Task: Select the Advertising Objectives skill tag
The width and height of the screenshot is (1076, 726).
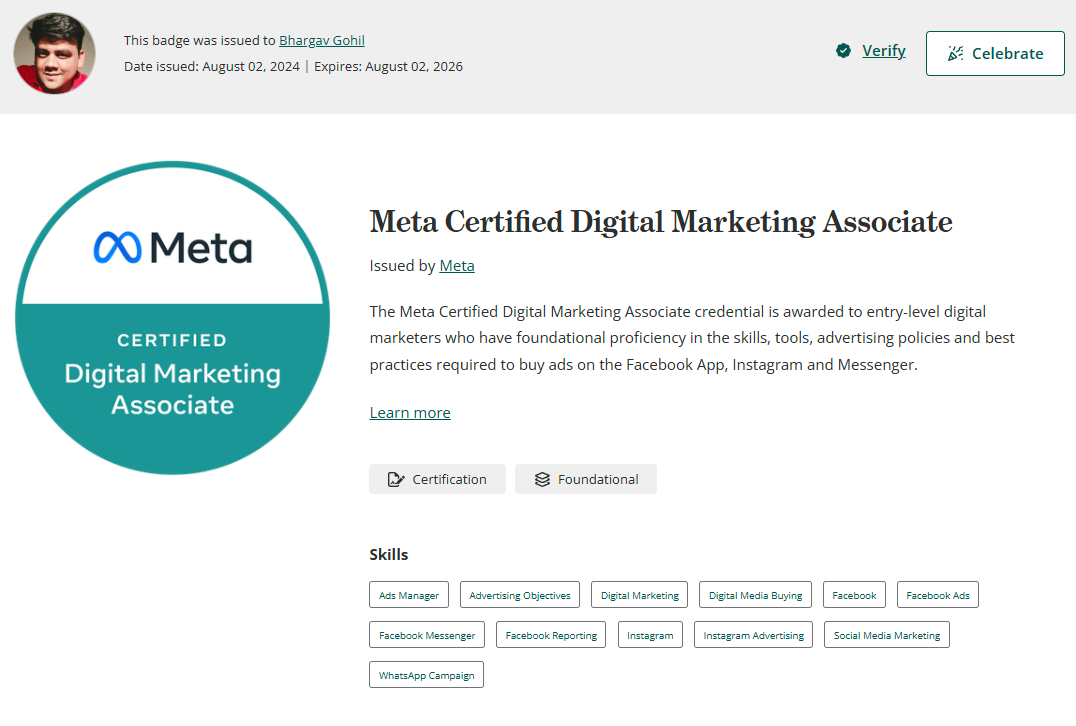Action: coord(519,594)
